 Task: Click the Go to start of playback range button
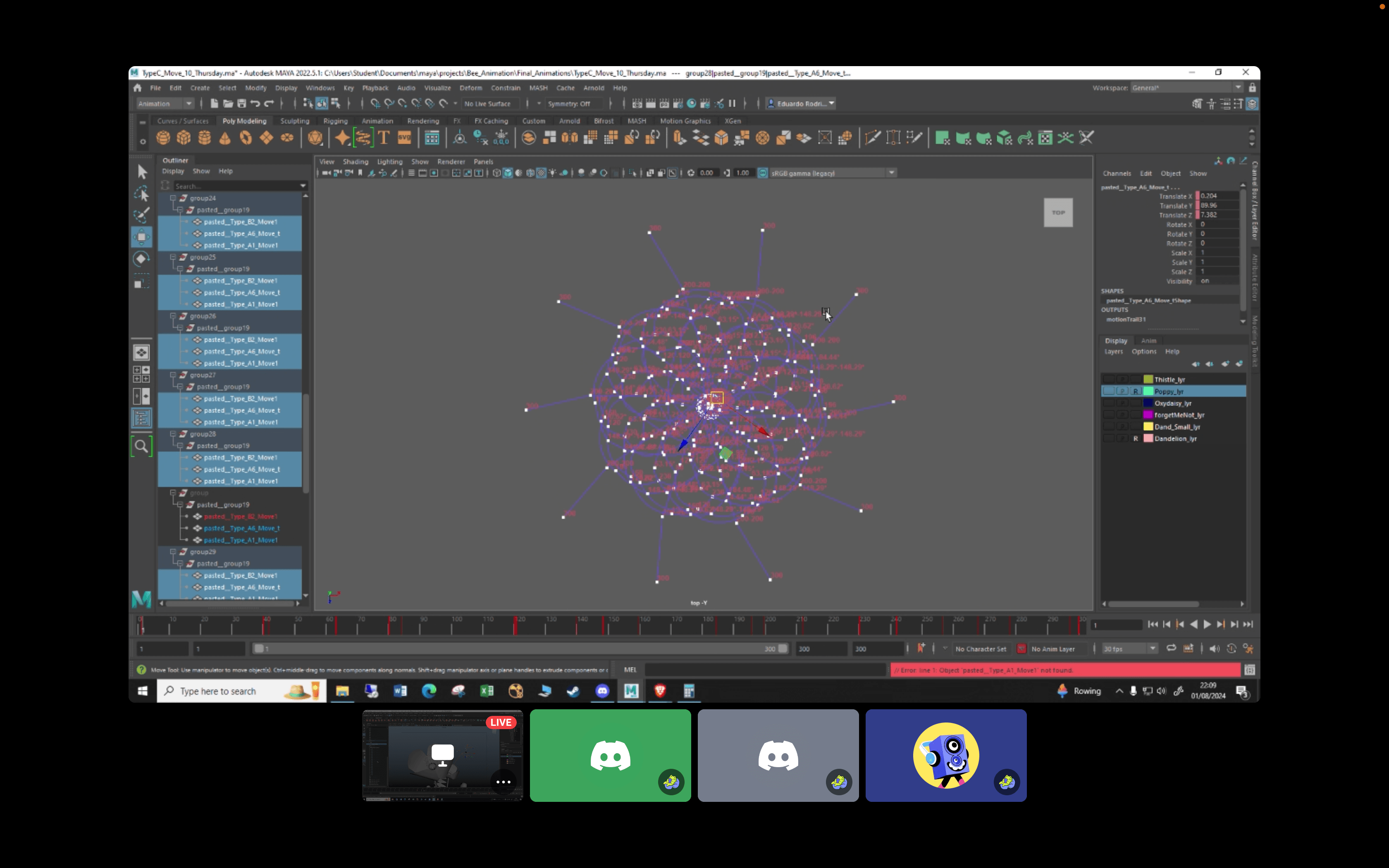(x=1153, y=625)
